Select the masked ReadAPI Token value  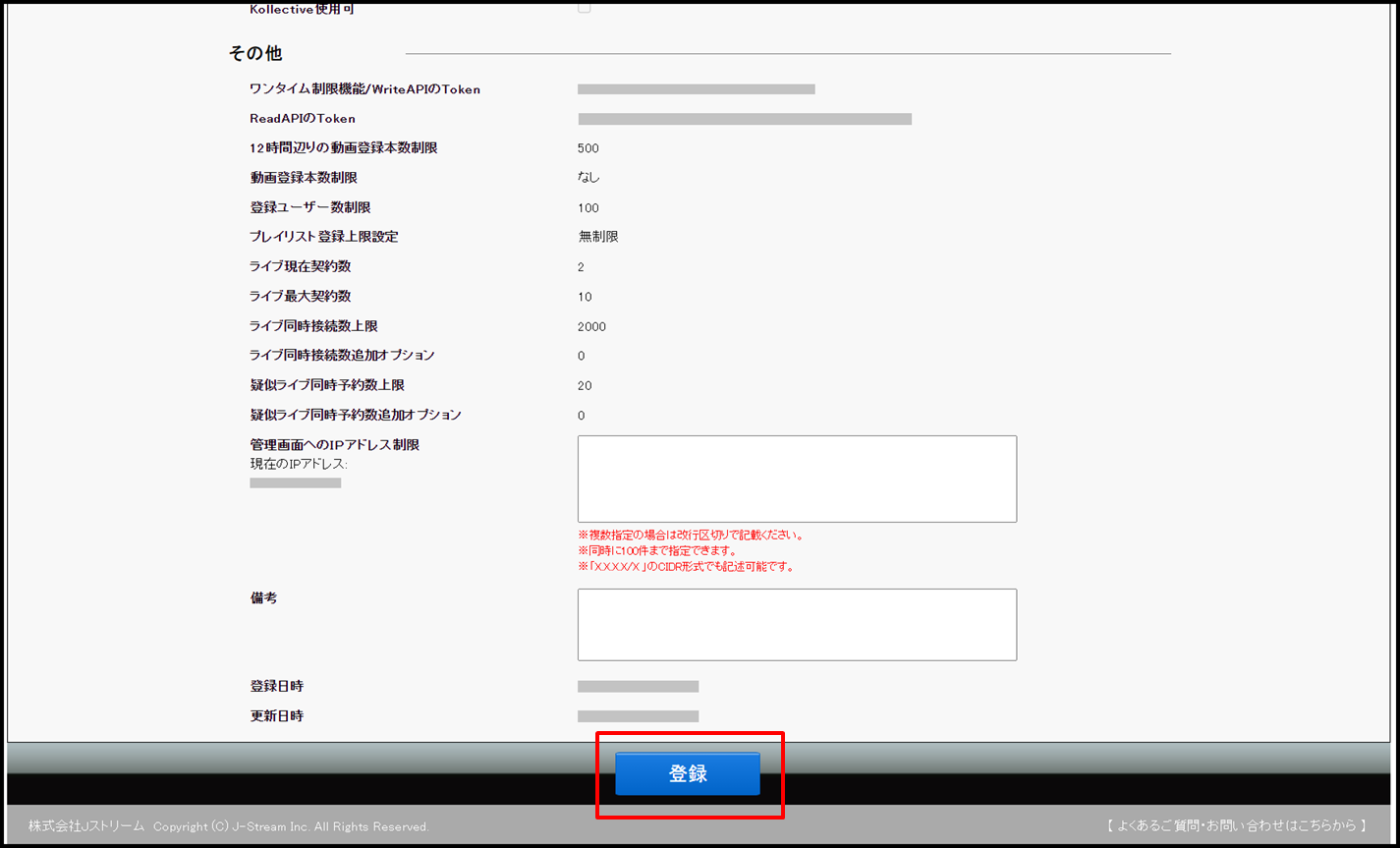(x=745, y=119)
